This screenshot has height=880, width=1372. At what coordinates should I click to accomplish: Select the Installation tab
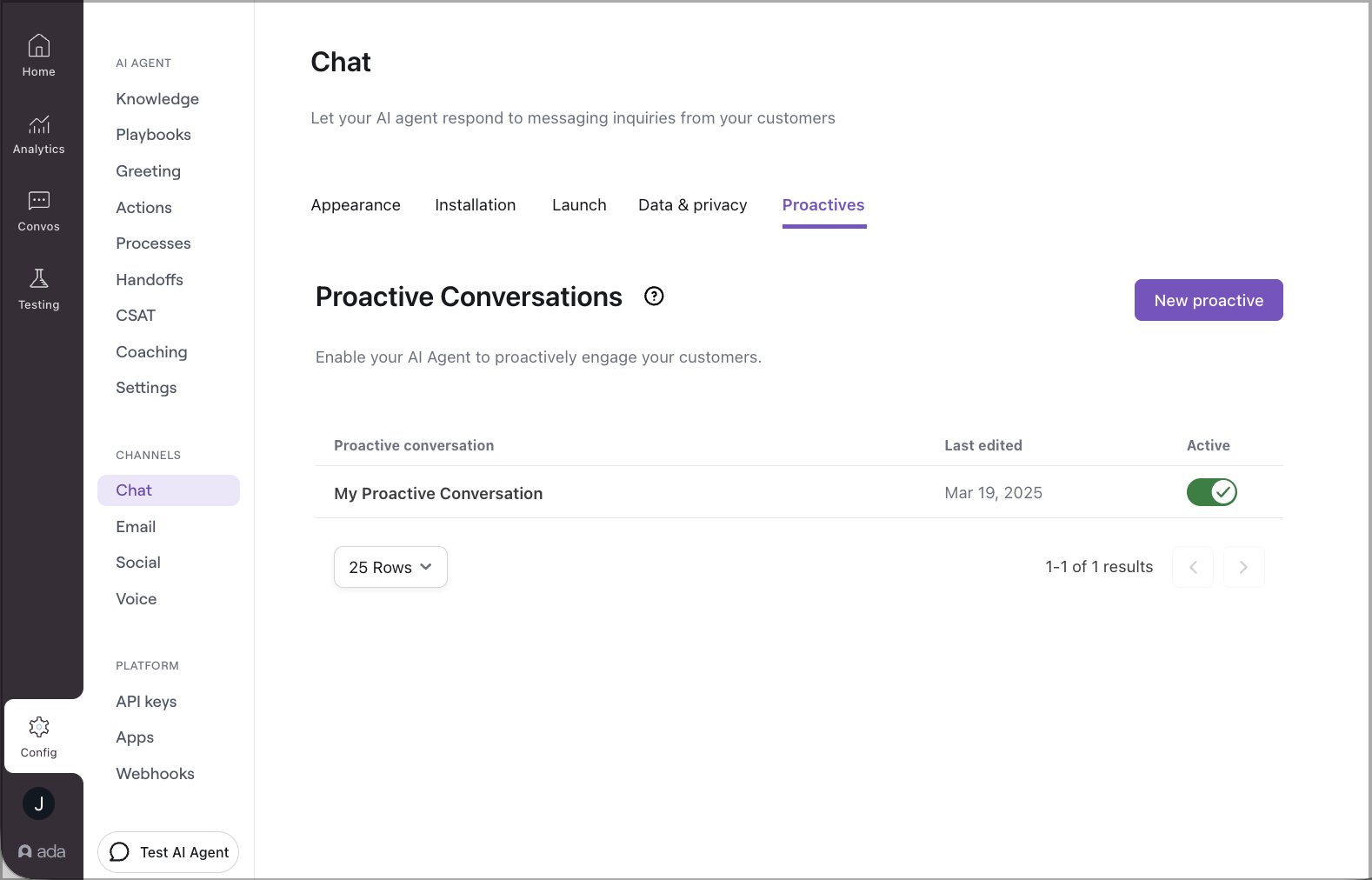475,205
